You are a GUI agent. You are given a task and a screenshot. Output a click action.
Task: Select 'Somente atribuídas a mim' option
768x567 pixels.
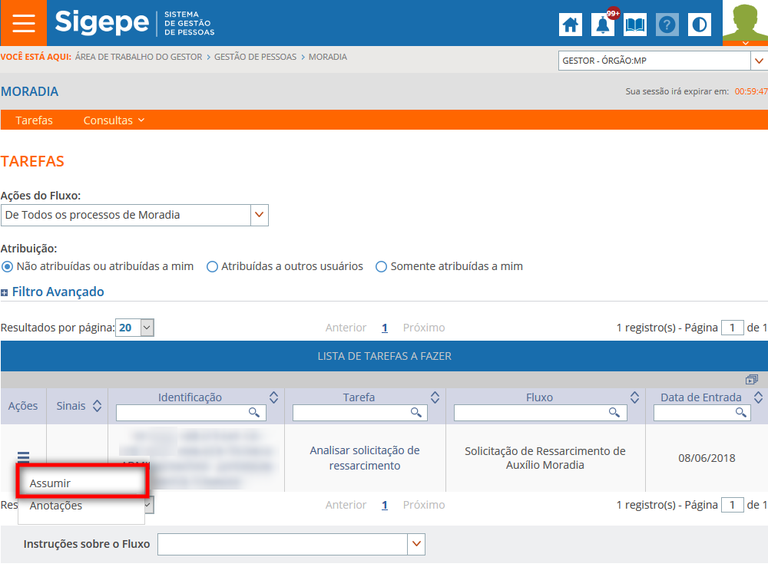click(382, 267)
